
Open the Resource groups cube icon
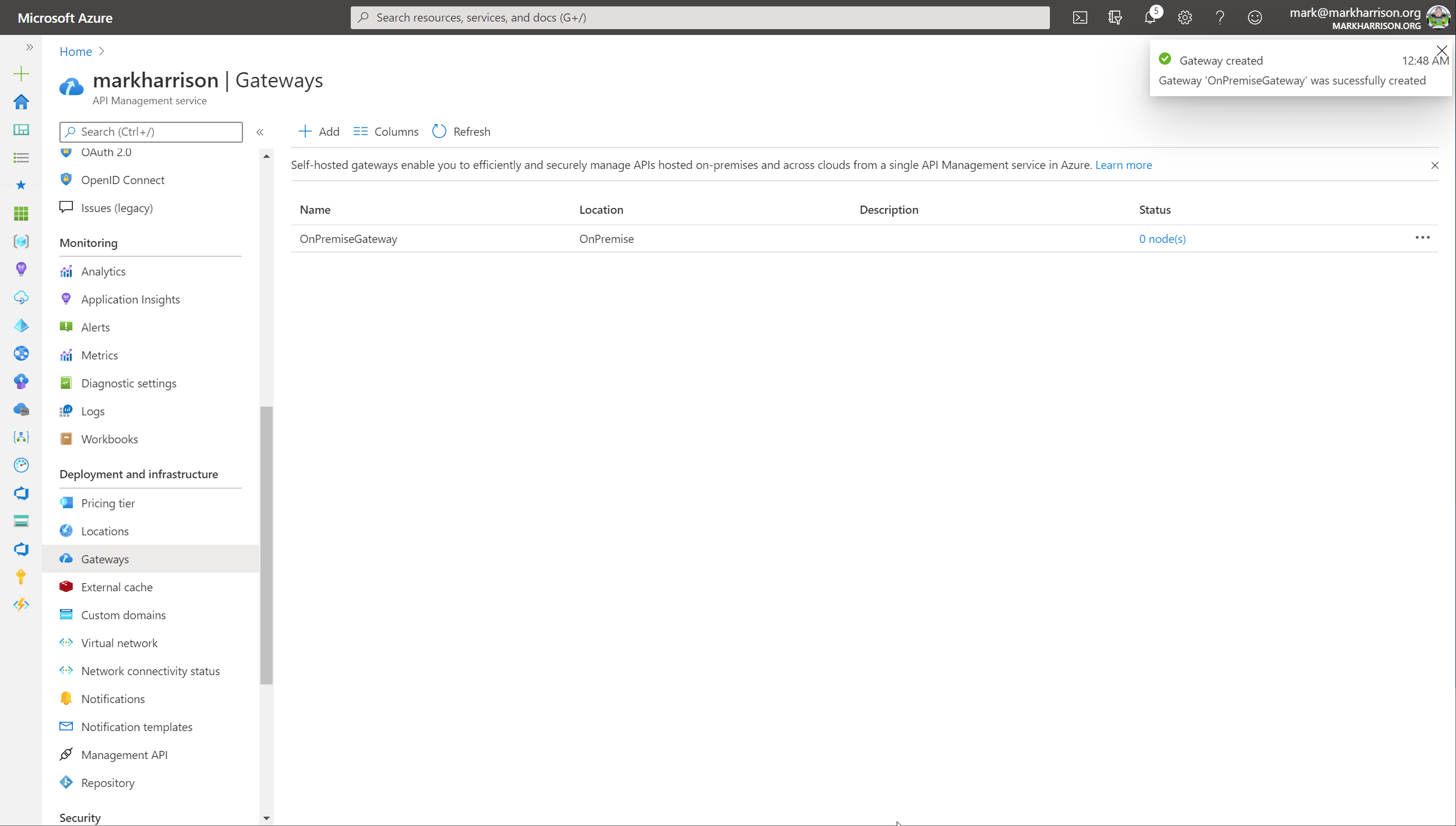click(x=21, y=241)
